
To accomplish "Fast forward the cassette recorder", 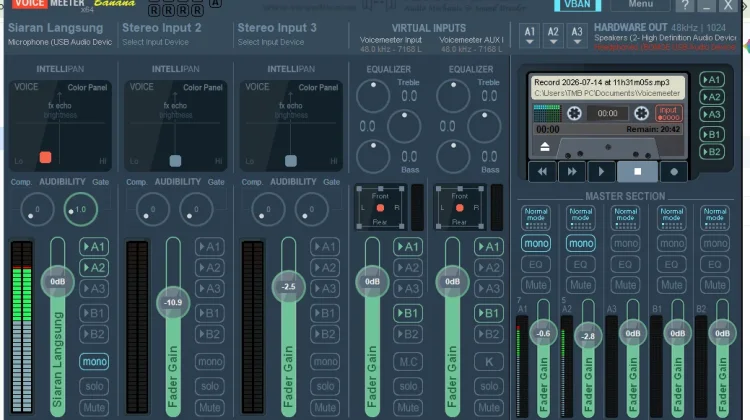I will click(x=572, y=172).
